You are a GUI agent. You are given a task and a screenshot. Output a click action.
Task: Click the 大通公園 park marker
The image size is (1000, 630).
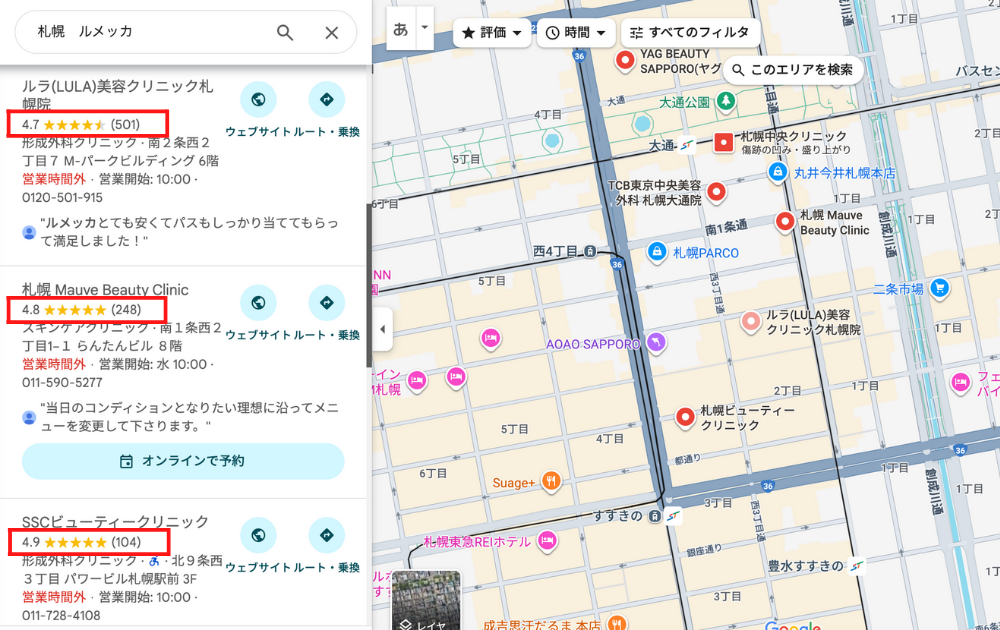coord(725,101)
